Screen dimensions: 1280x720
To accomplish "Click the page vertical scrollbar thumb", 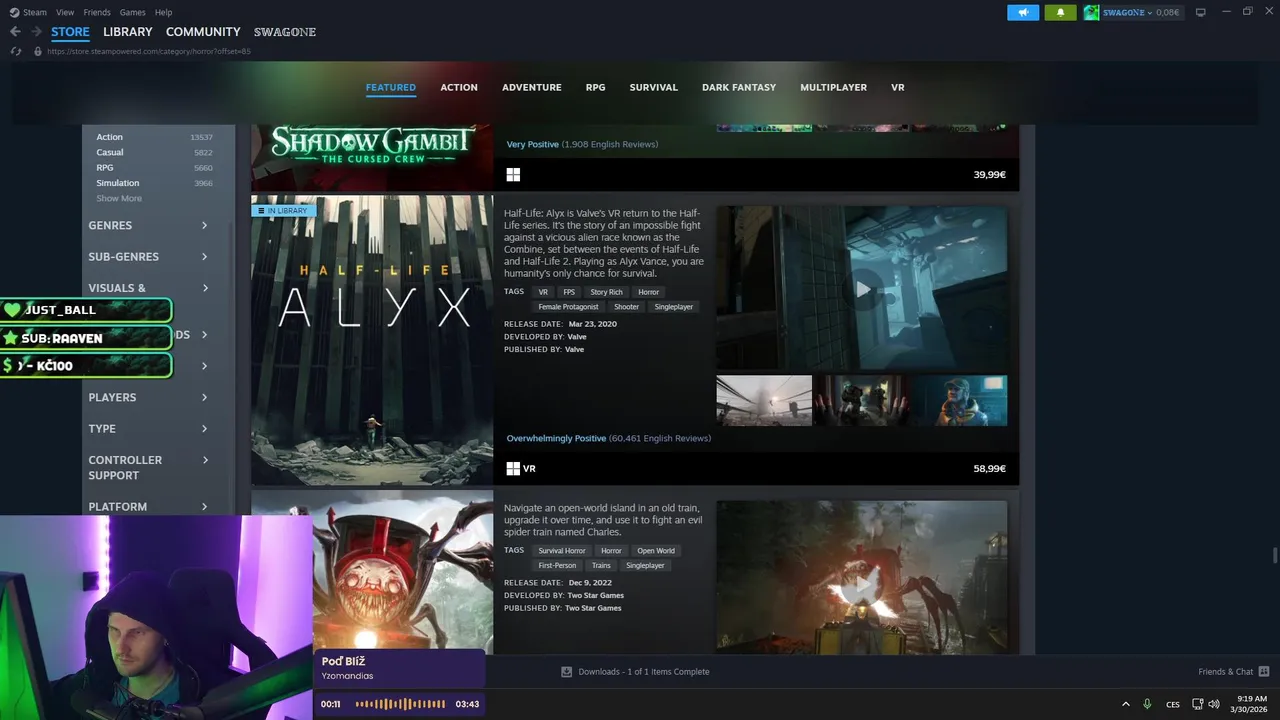I will pyautogui.click(x=1274, y=556).
